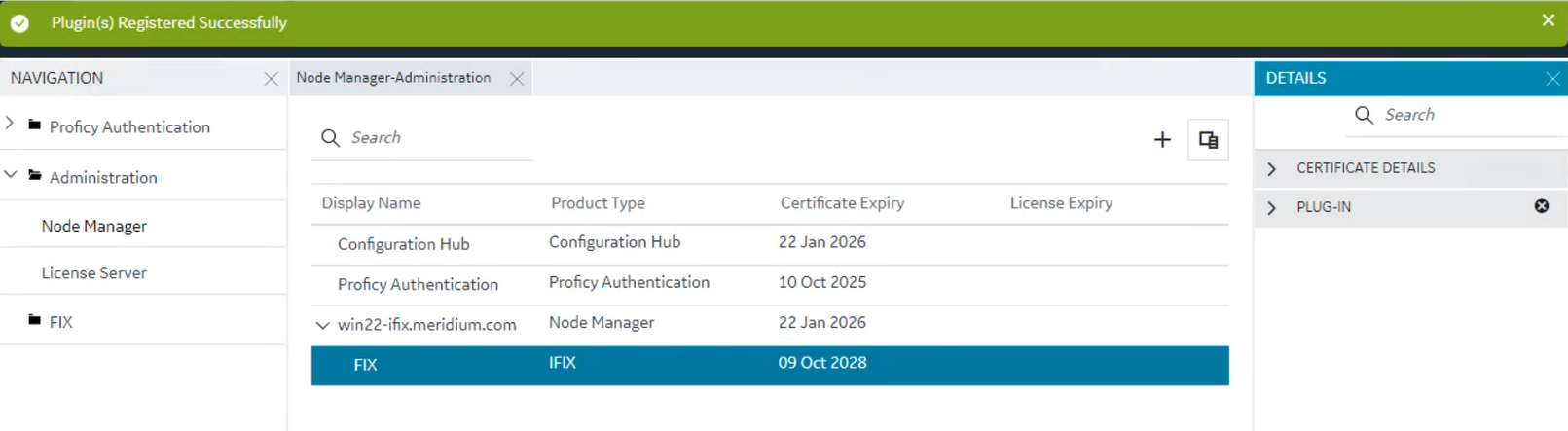Viewport: 1568px width, 431px height.
Task: Click the magnifier icon in DETAILS search
Action: pyautogui.click(x=1364, y=115)
